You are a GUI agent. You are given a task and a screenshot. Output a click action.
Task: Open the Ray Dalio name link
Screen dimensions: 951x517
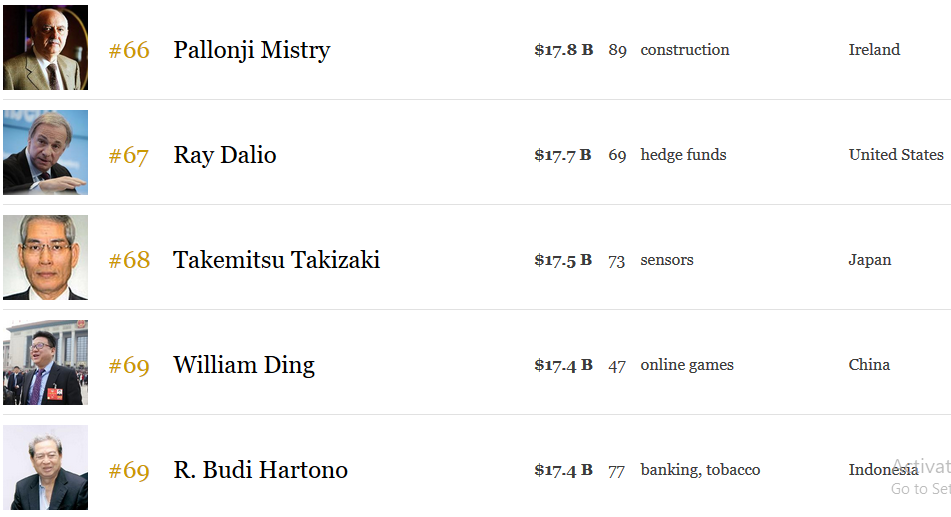pyautogui.click(x=225, y=155)
